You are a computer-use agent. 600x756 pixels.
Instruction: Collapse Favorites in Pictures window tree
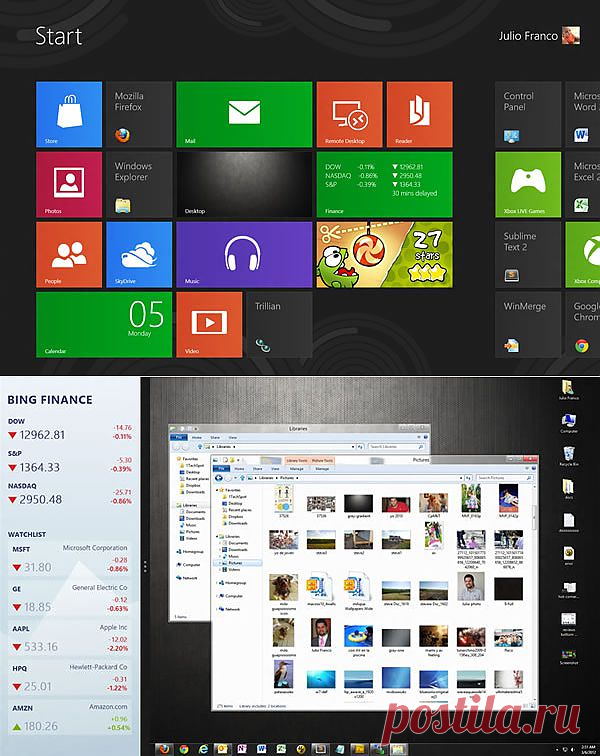[x=217, y=490]
